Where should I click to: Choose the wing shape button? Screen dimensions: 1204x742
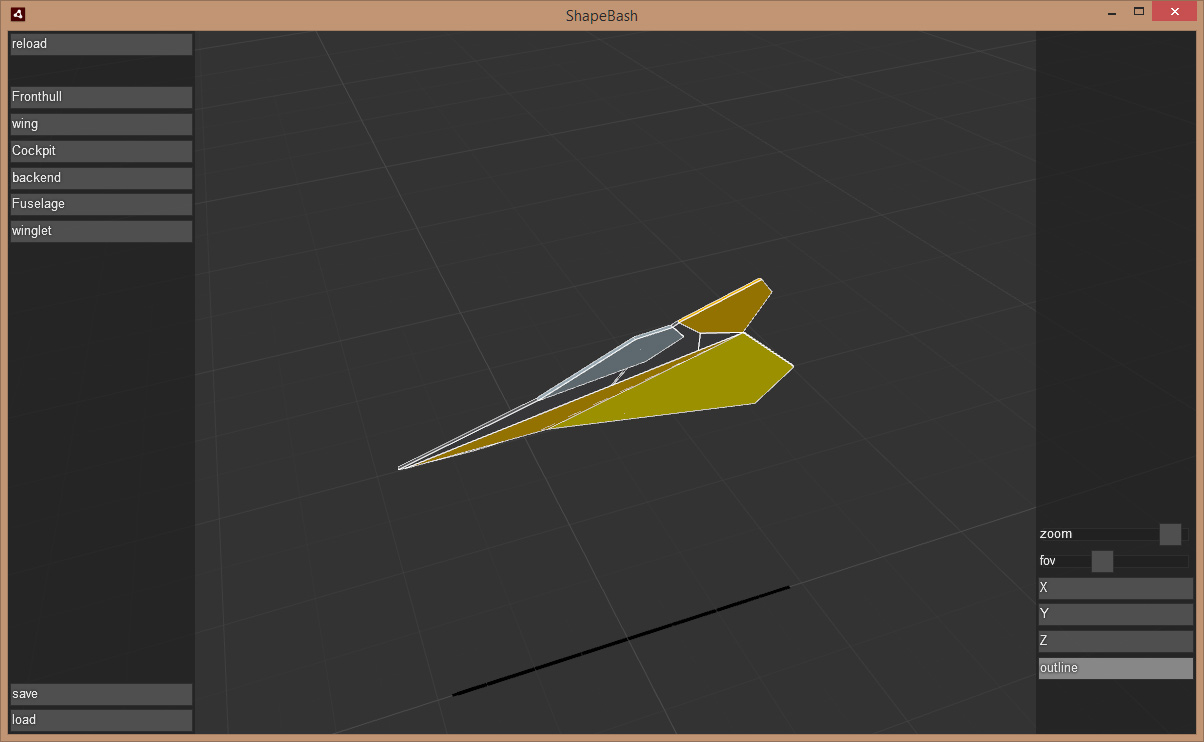click(x=100, y=124)
